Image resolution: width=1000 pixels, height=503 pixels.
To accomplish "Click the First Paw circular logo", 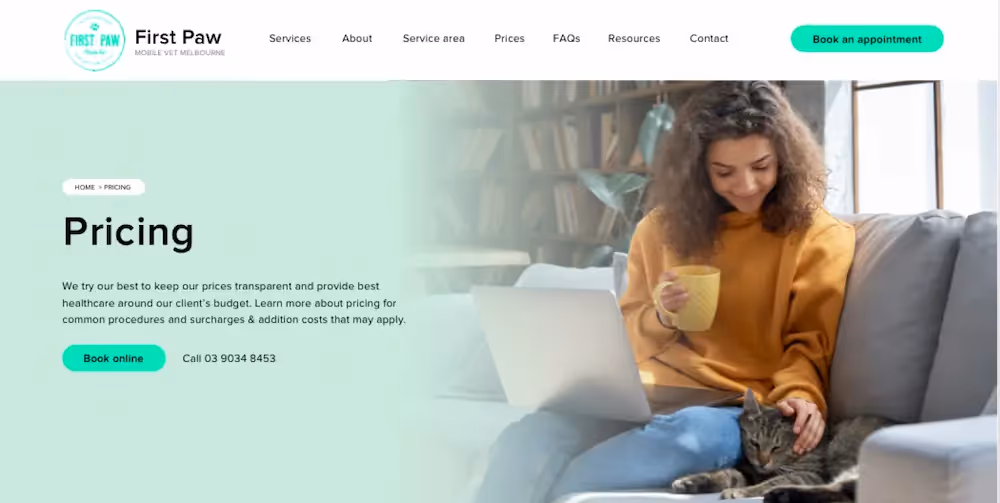I will click(94, 40).
